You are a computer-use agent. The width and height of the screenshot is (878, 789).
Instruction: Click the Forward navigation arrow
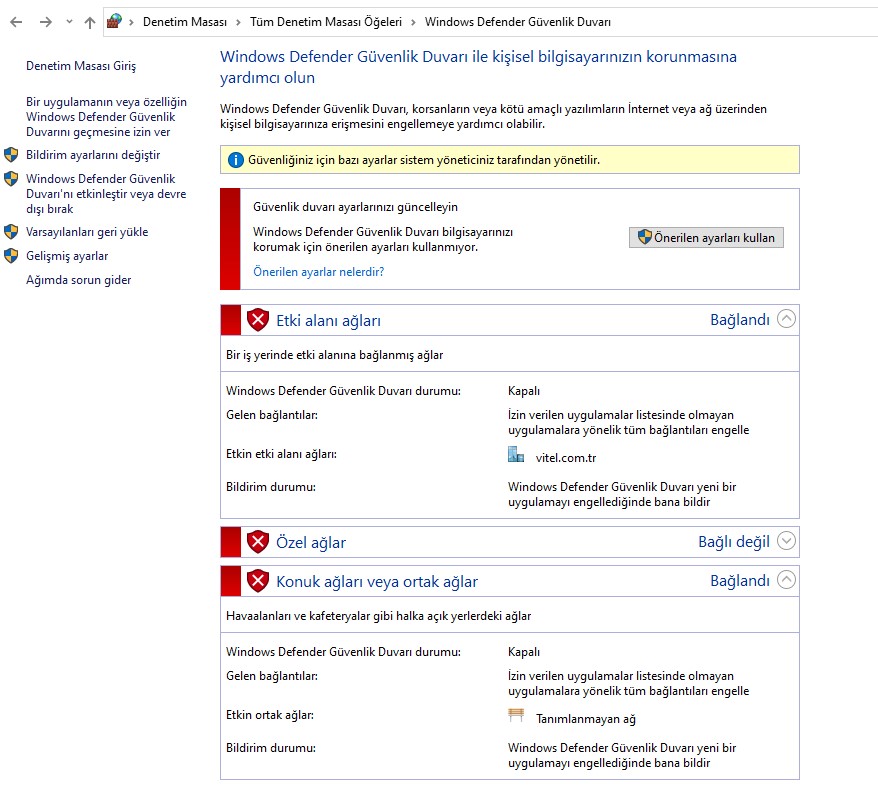point(46,22)
